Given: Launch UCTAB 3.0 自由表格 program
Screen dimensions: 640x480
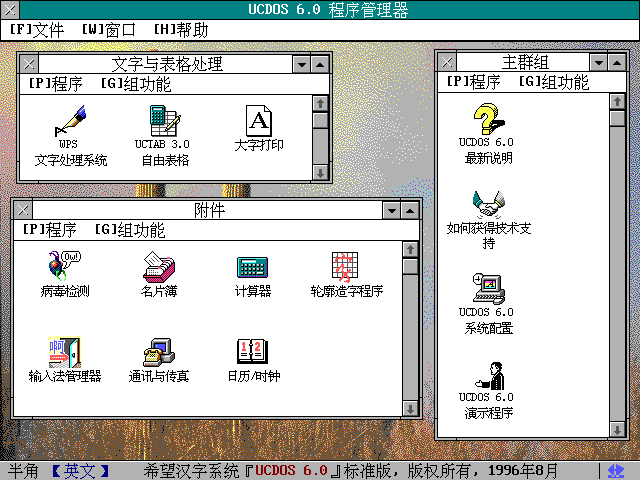Looking at the screenshot, I should (164, 121).
